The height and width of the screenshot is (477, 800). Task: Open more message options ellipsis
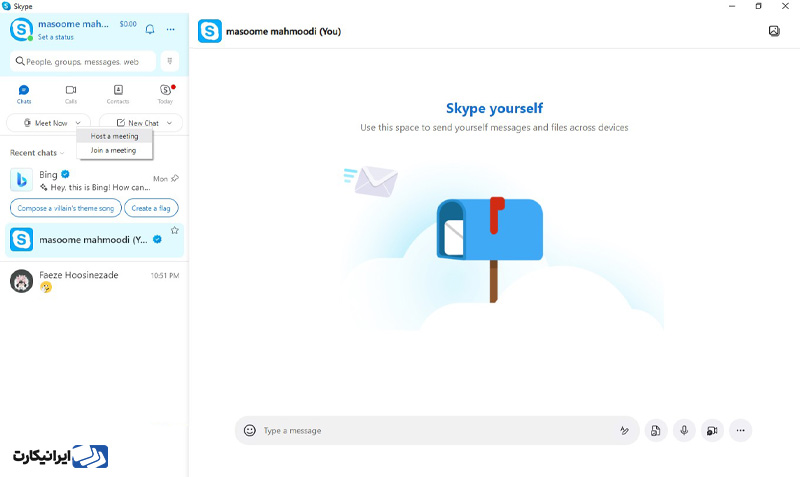coord(740,431)
